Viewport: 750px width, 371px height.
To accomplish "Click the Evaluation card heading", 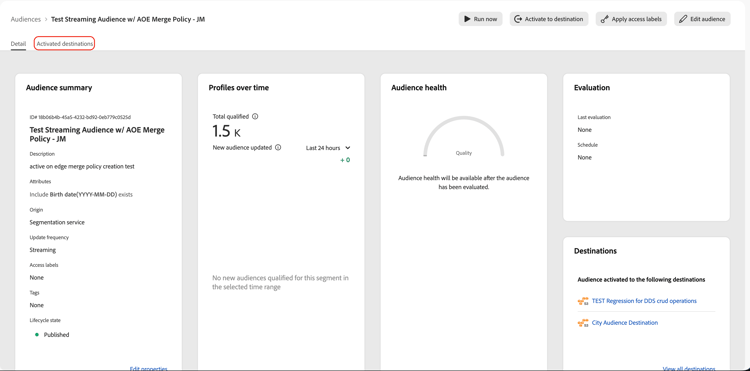I will [592, 88].
